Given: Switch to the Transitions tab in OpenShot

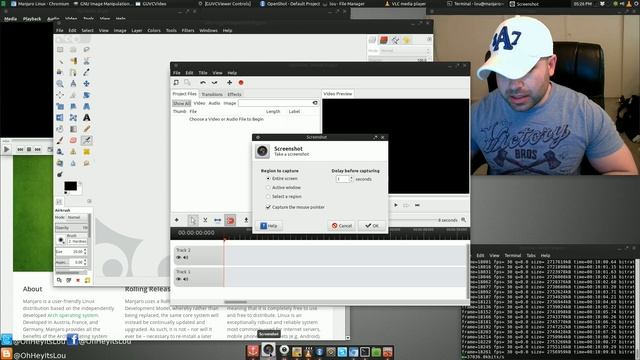Looking at the screenshot, I should [x=212, y=94].
